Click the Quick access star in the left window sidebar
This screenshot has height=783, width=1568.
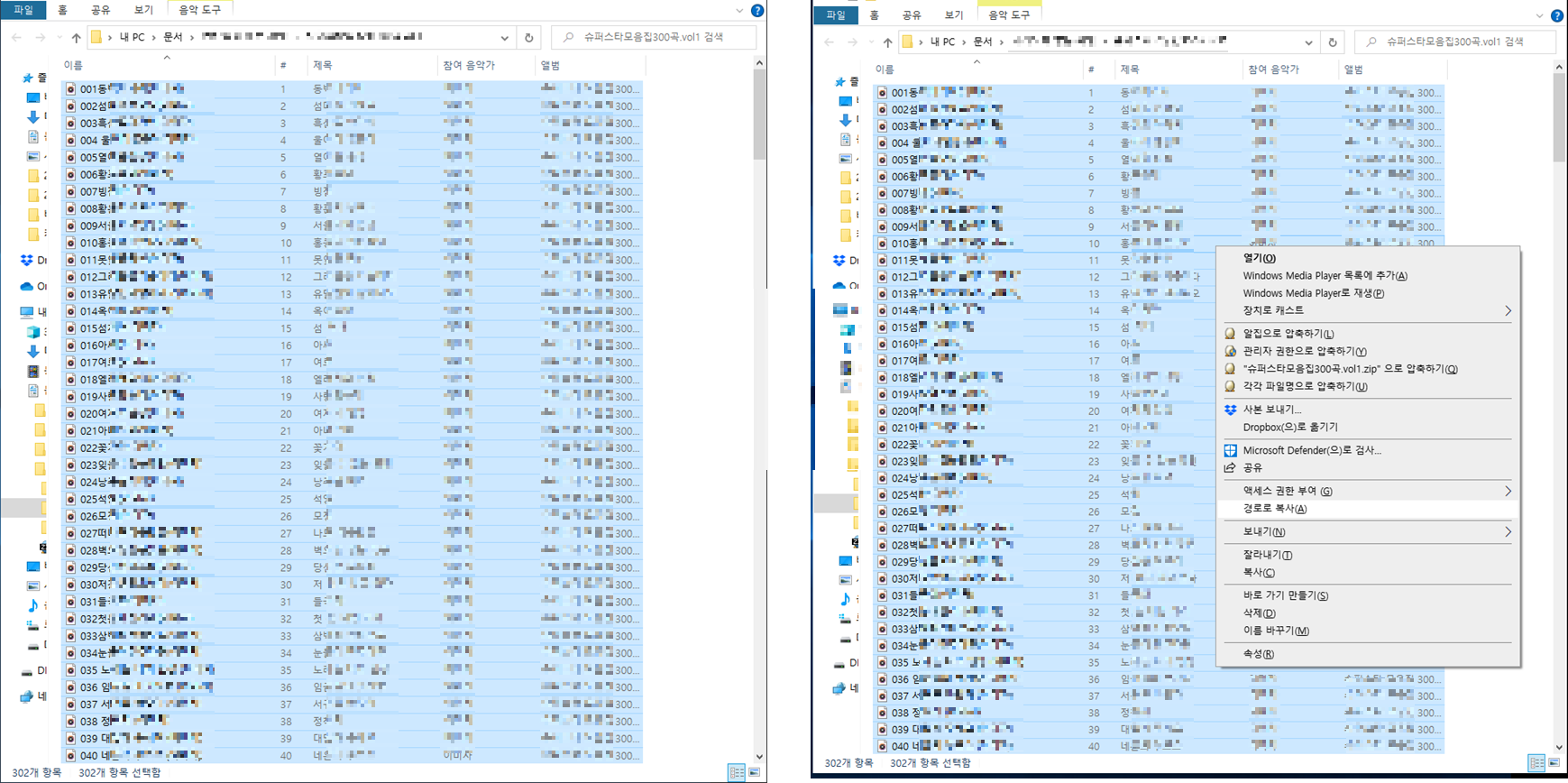[x=28, y=78]
